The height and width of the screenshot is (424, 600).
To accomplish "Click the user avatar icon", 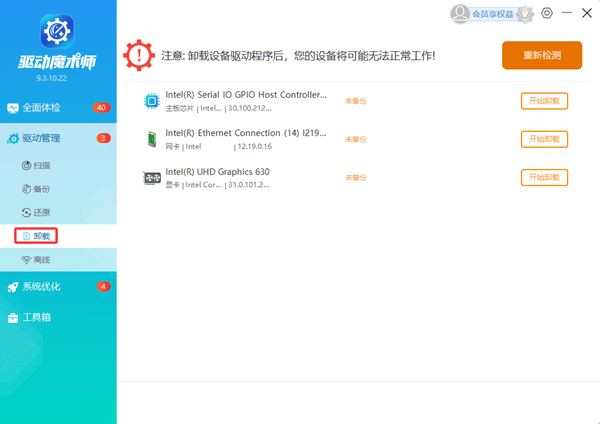I will [x=460, y=13].
